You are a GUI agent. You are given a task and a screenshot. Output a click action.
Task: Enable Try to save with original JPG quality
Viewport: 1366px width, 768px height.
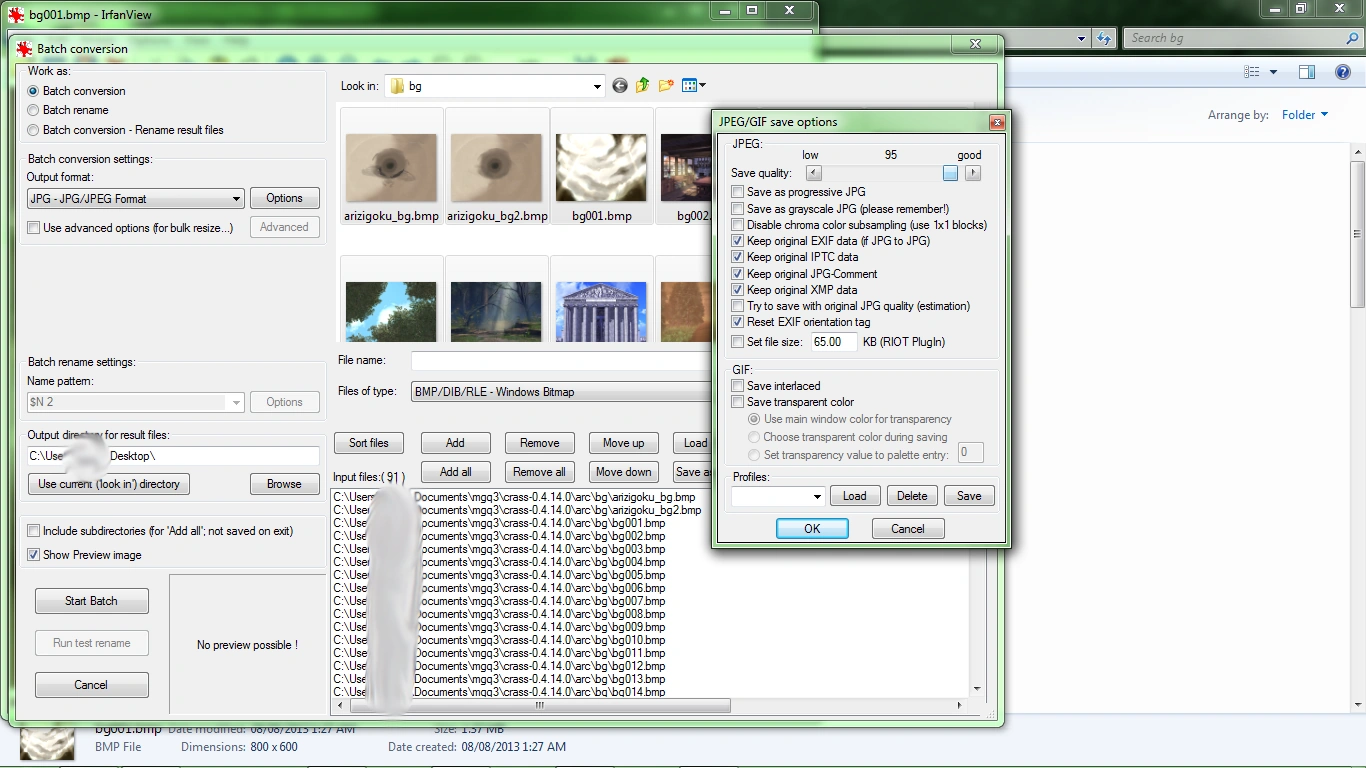coord(738,306)
